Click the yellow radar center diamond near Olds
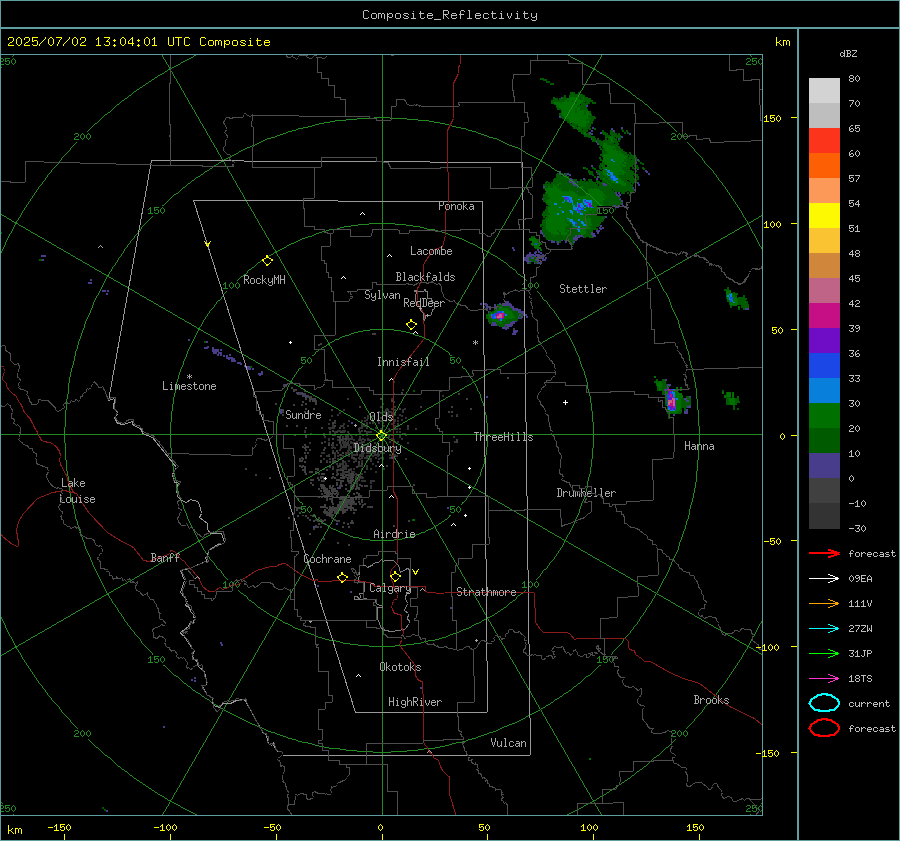 (381, 436)
